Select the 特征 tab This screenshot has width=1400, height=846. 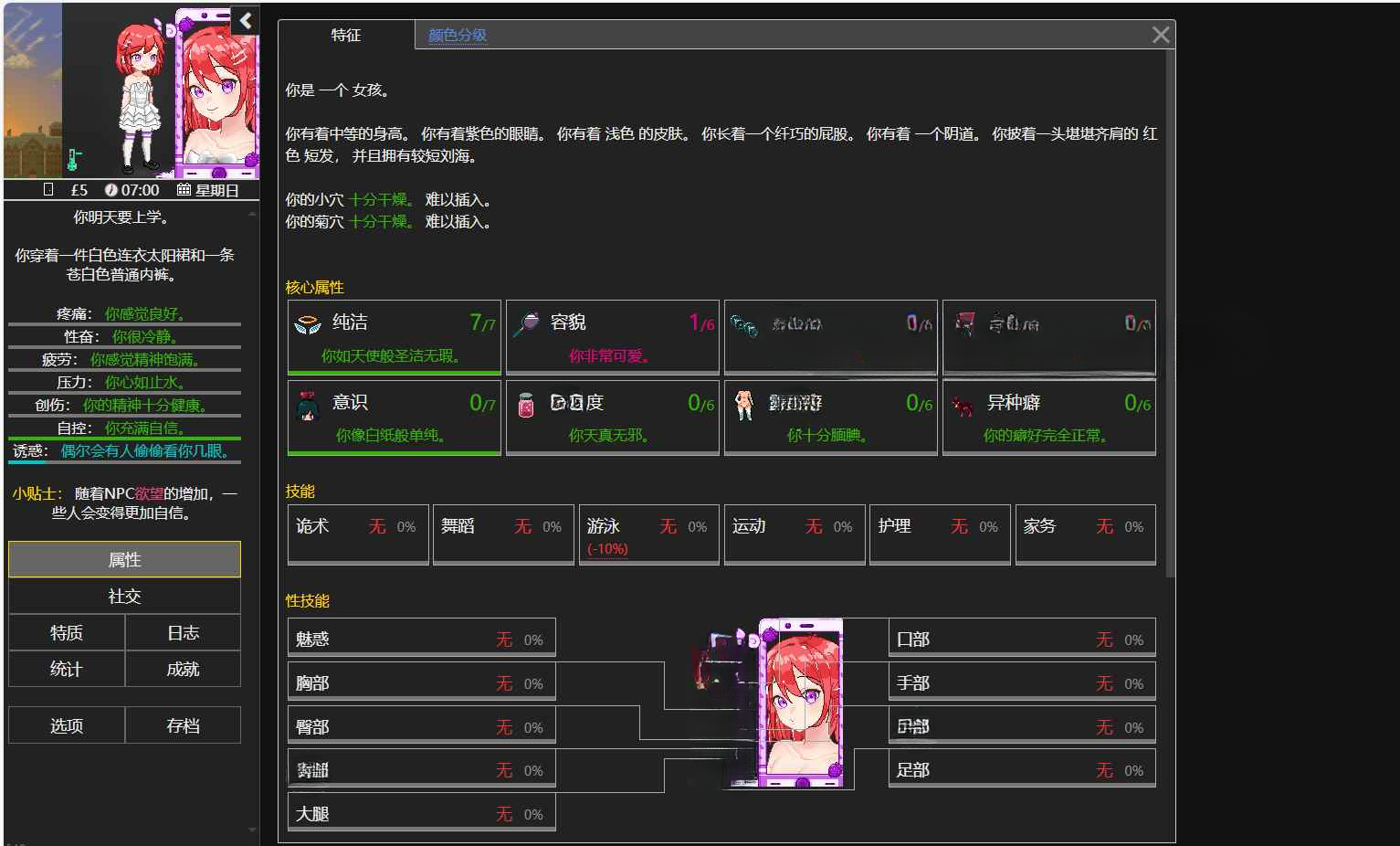346,36
